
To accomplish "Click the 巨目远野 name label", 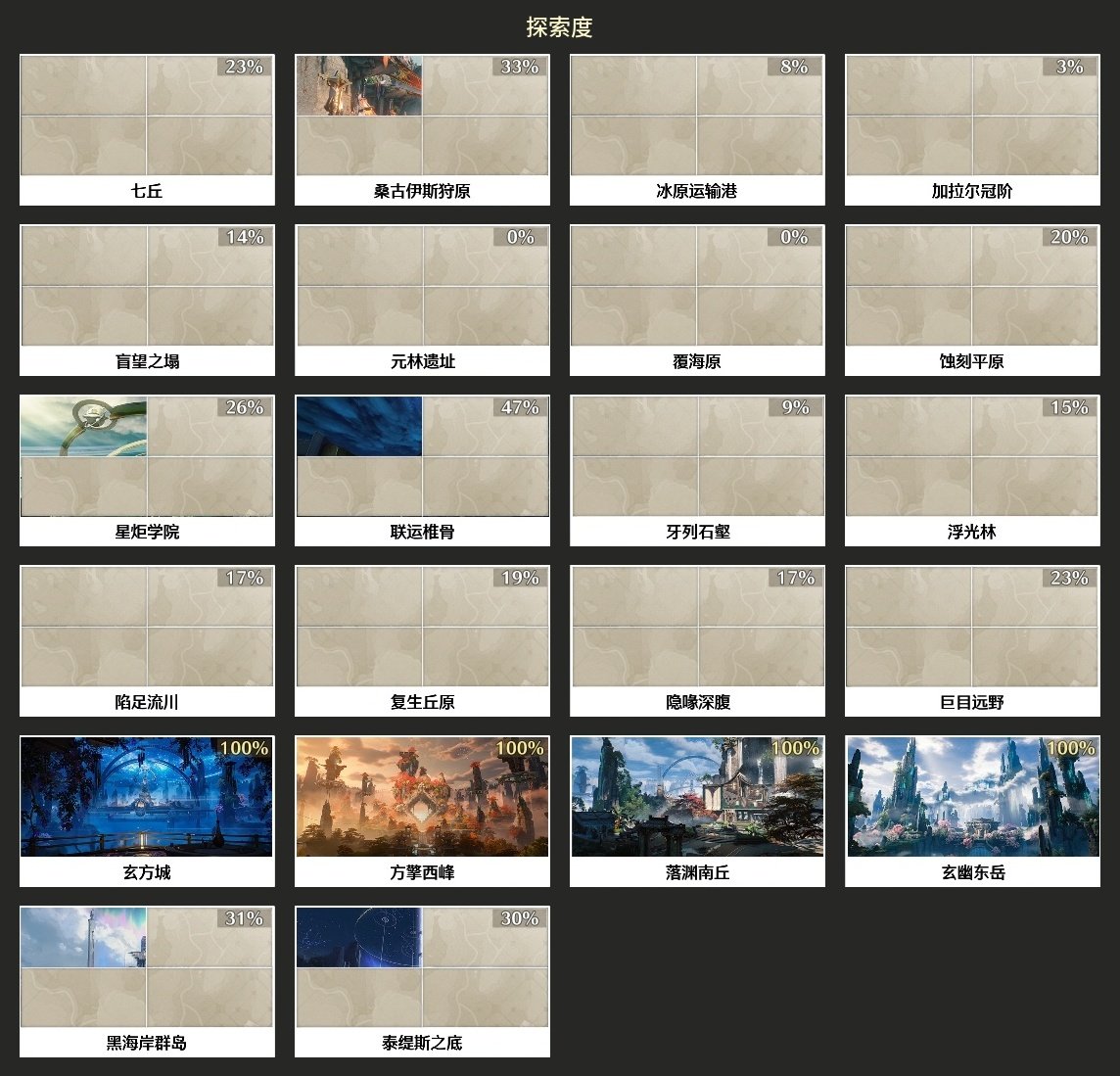I will pyautogui.click(x=972, y=702).
